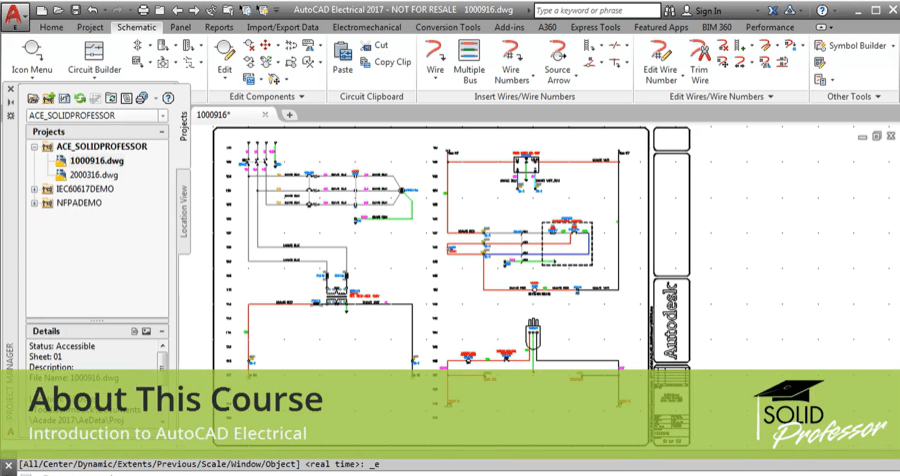Click the red four-arrow move component icon

pos(265,45)
